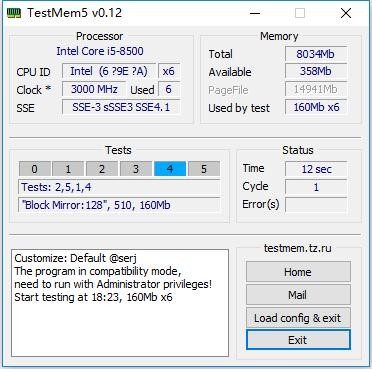Click the 'Block Mirror:128' status line
Viewport: 372px width, 369px height.
tap(119, 205)
